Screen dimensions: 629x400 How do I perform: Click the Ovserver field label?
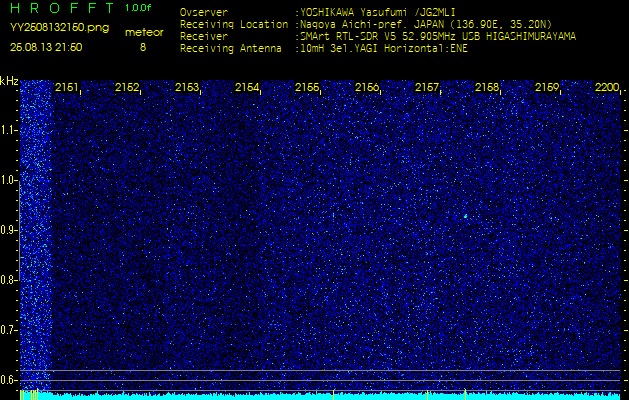pyautogui.click(x=204, y=12)
